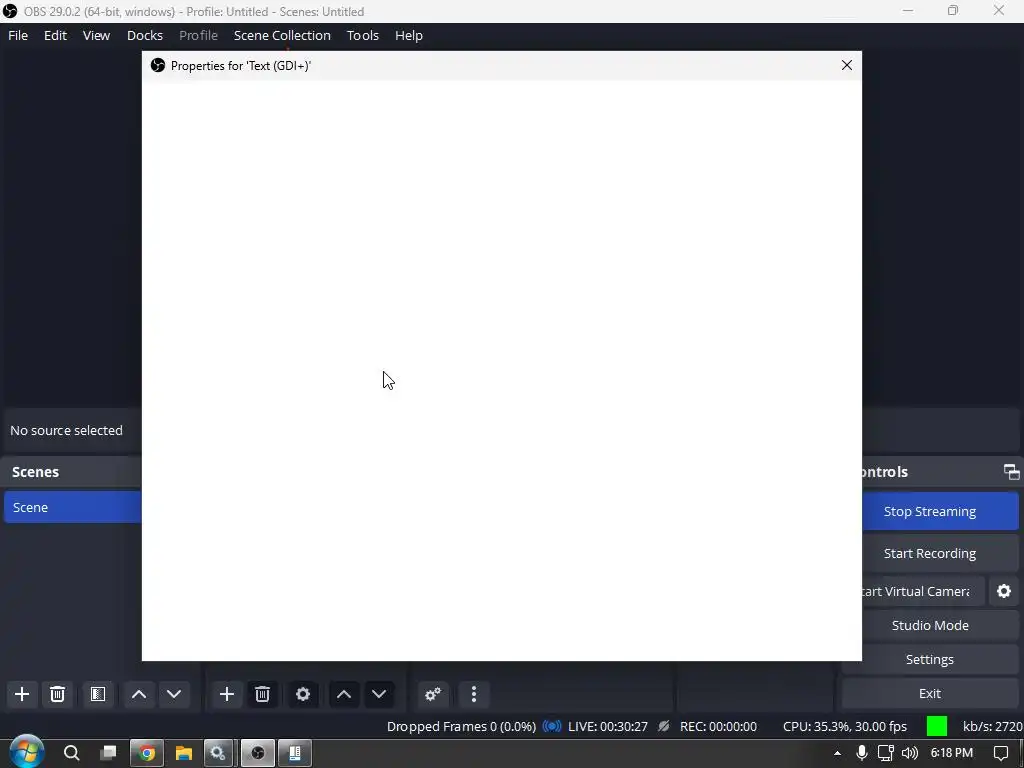1024x768 pixels.
Task: Open the File menu
Action: click(18, 35)
